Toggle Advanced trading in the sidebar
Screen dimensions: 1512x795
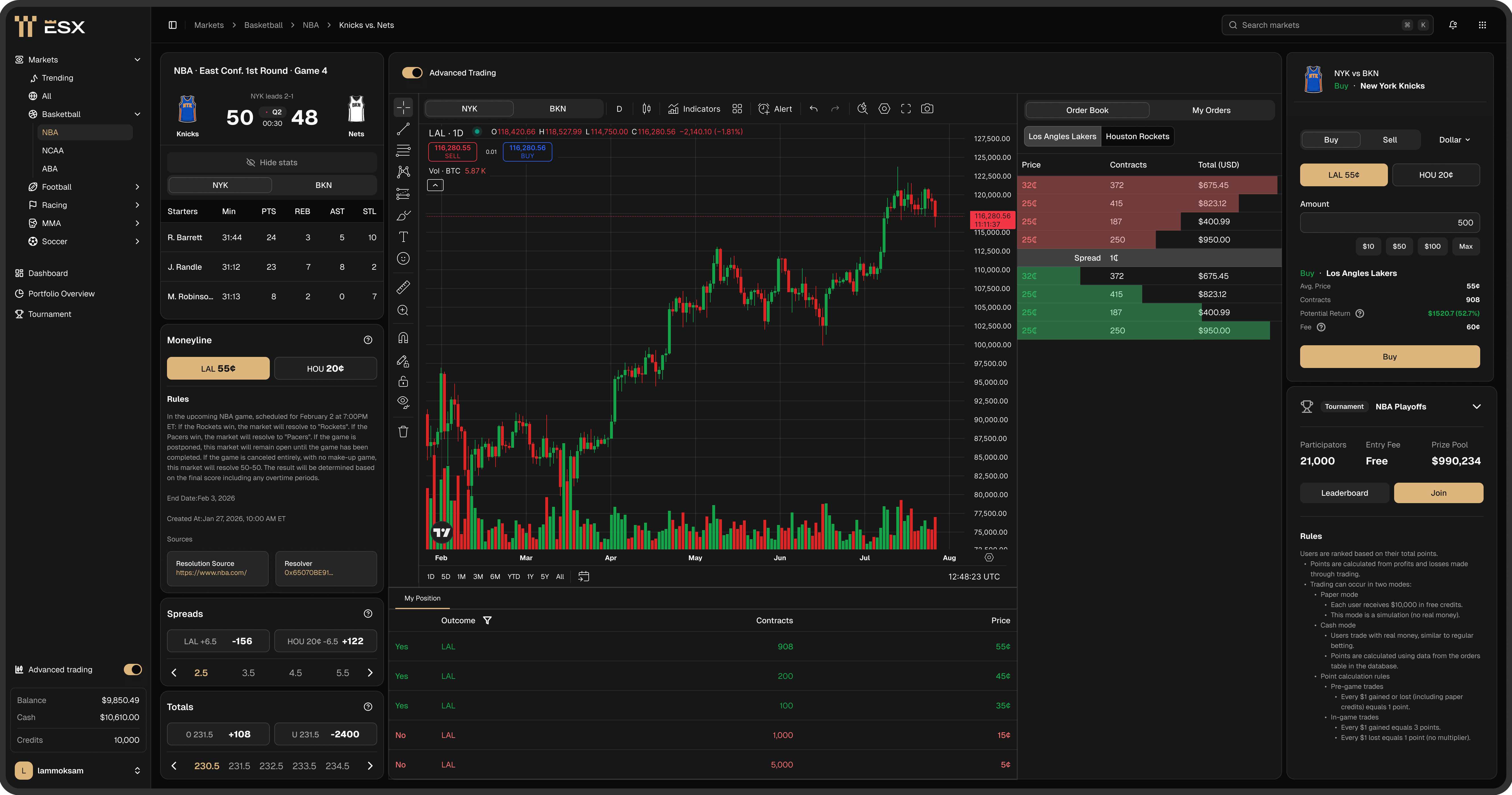click(133, 670)
